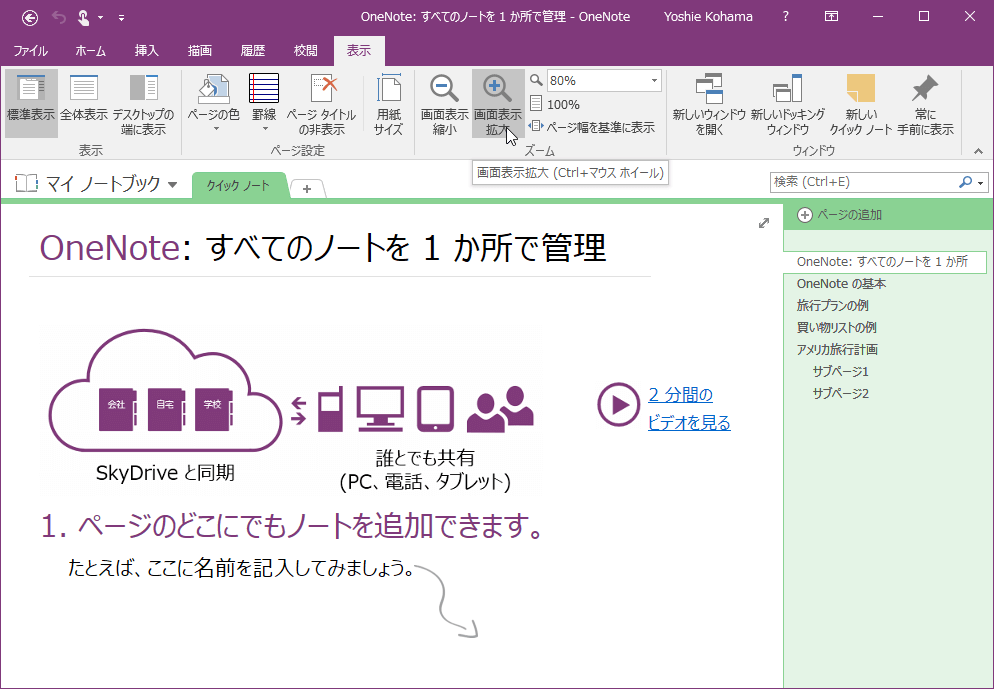Open Ribbon Display Options icon
994x689 pixels.
tap(831, 17)
